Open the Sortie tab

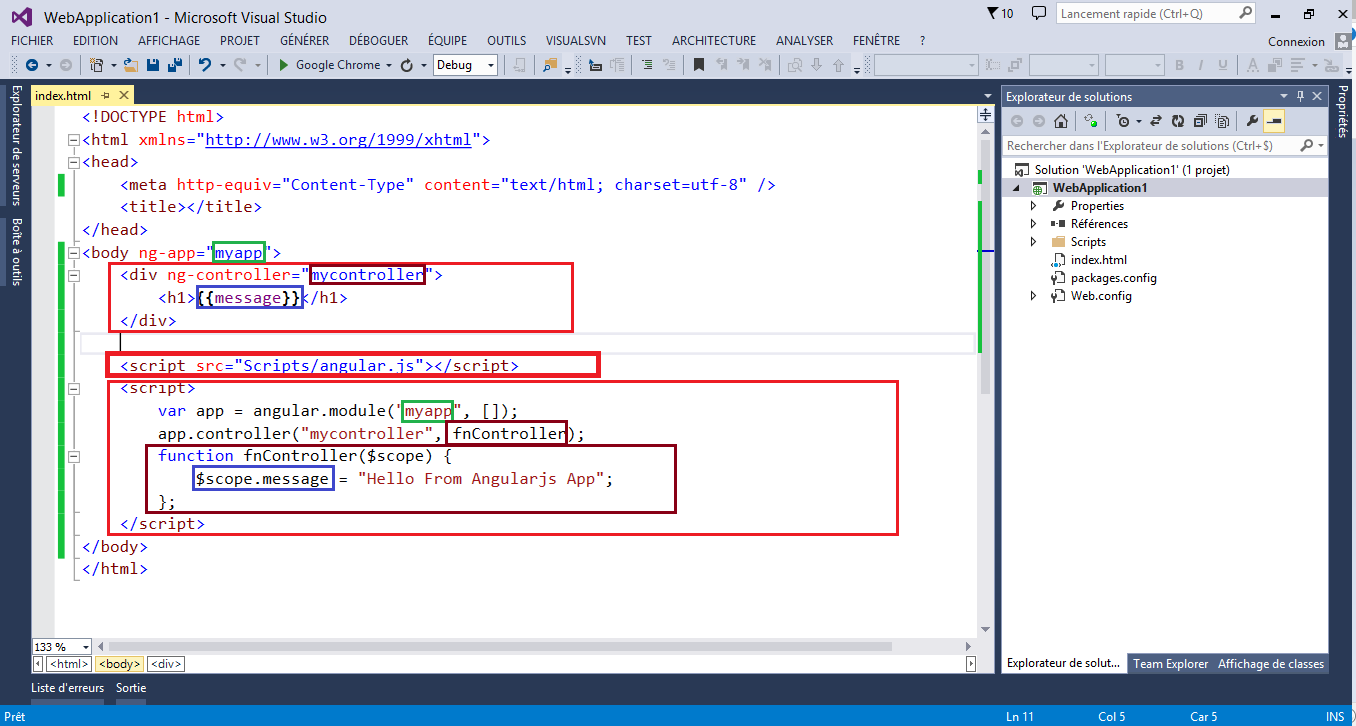coord(131,688)
